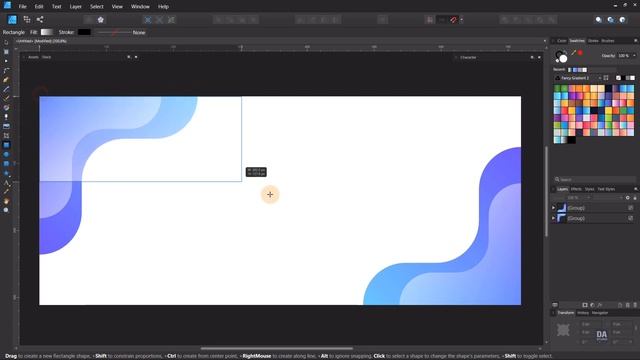Select the Rounded Rectangle tool
Image resolution: width=640 pixels, height=360 pixels.
click(6, 164)
